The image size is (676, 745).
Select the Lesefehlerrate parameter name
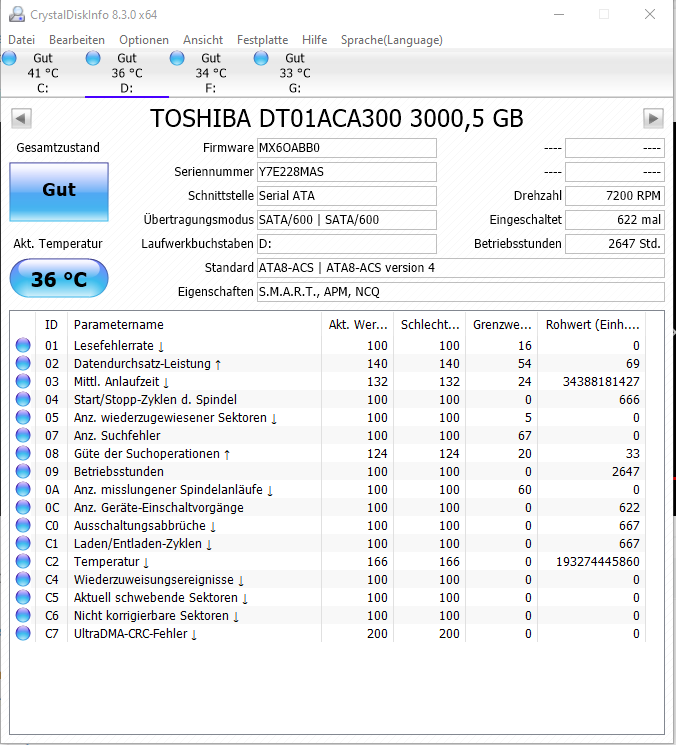[x=114, y=345]
